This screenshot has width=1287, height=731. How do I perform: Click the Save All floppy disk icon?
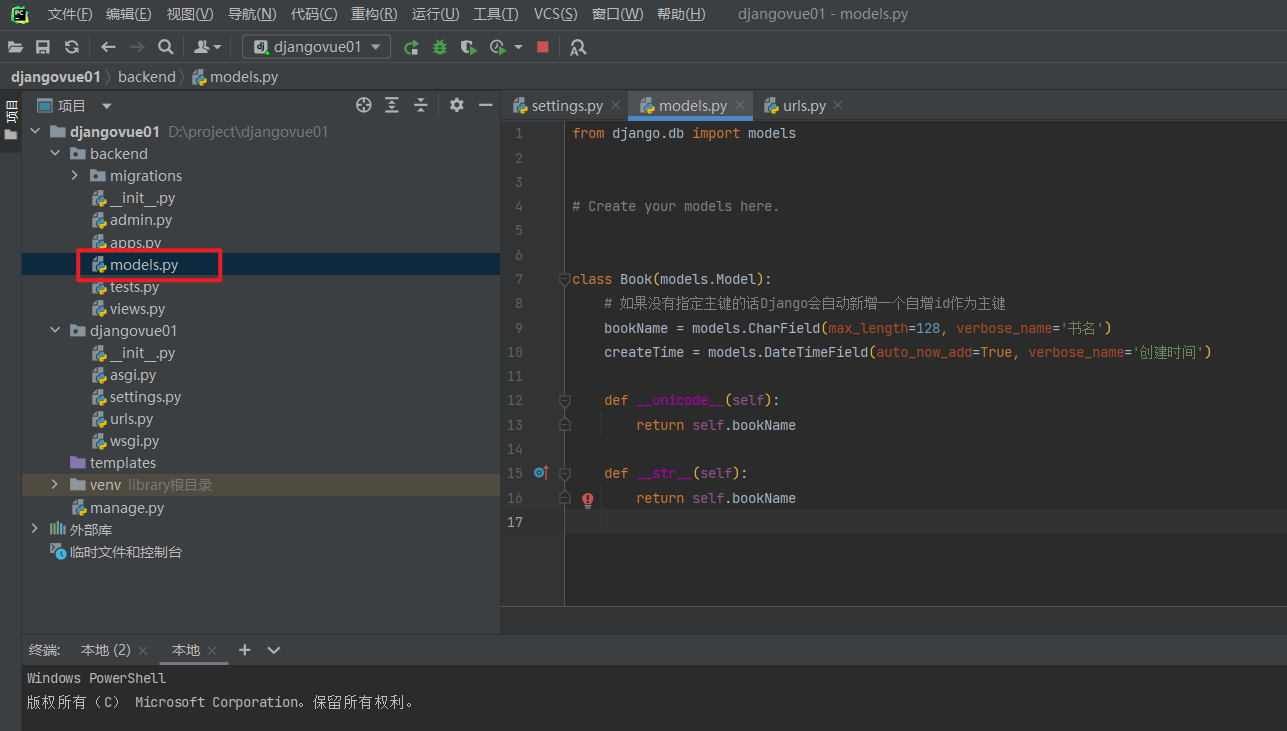[x=43, y=47]
